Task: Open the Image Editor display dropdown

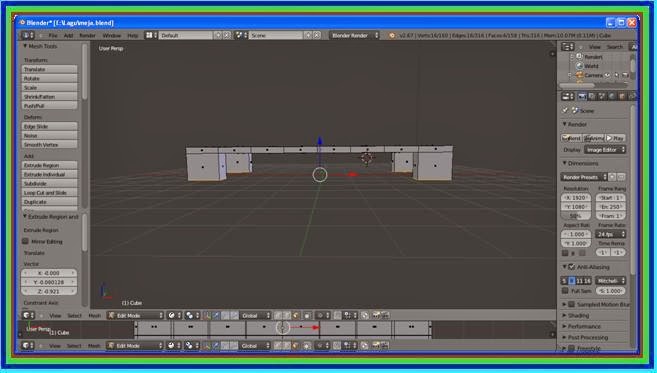Action: 605,150
